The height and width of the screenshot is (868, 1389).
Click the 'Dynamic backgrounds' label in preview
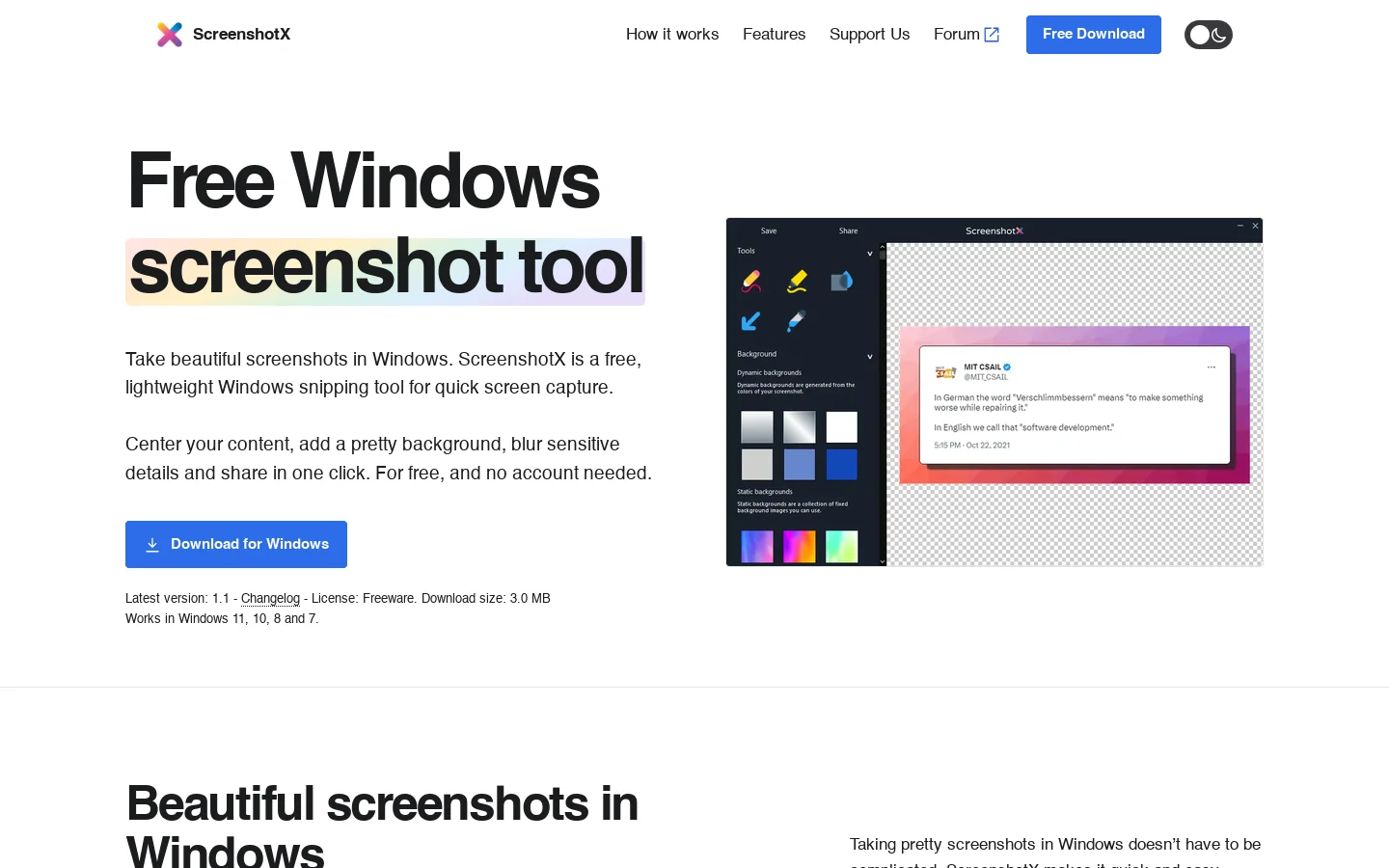769,372
